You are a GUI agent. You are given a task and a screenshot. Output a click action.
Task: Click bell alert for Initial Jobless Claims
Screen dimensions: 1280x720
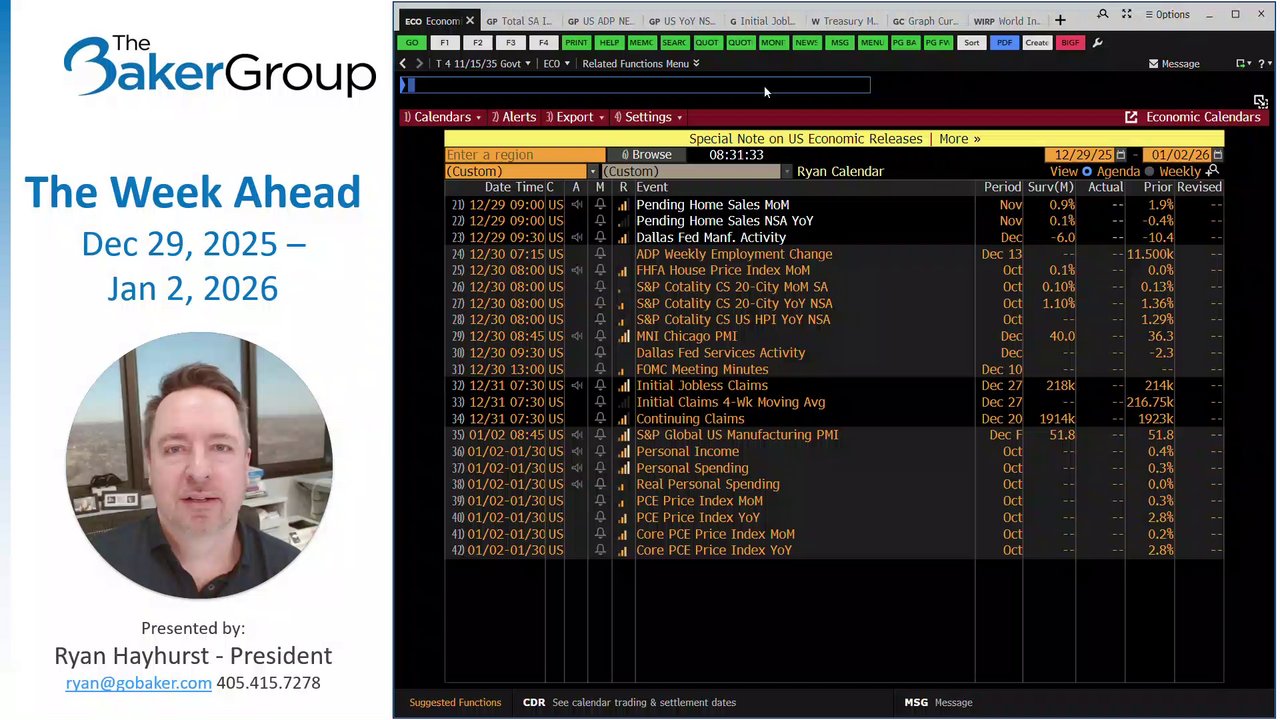pyautogui.click(x=600, y=386)
